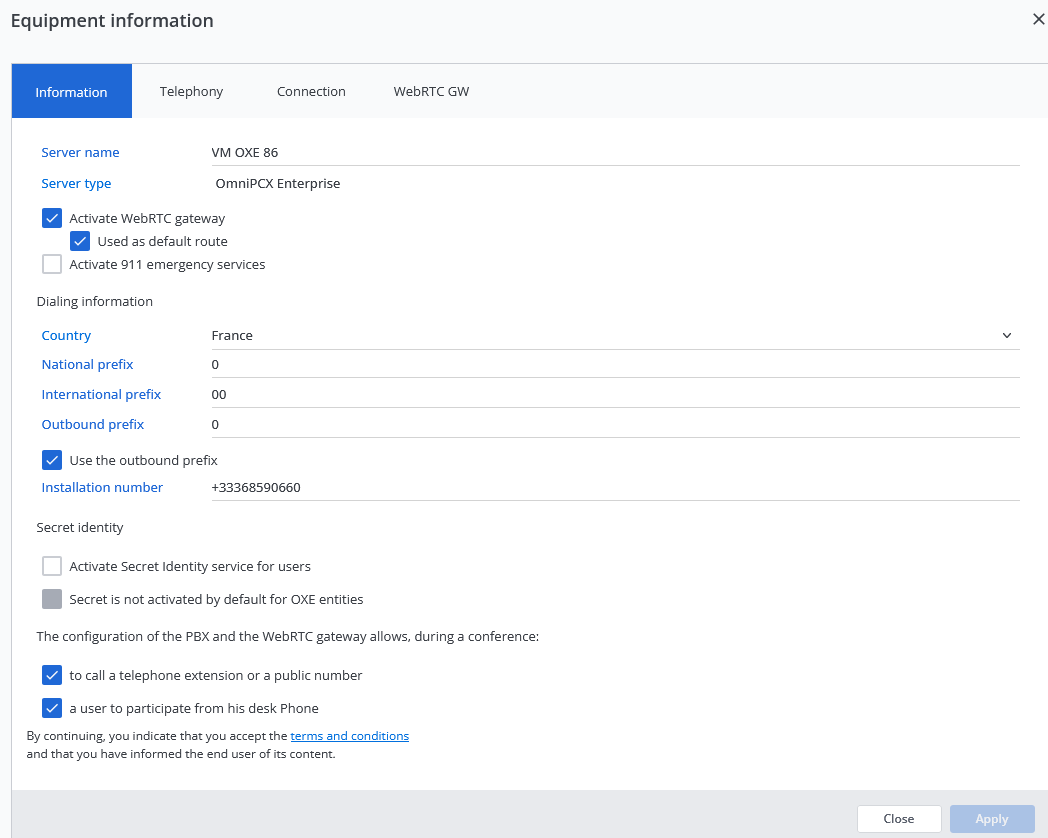1048x838 pixels.
Task: Click the Close button
Action: click(x=899, y=819)
